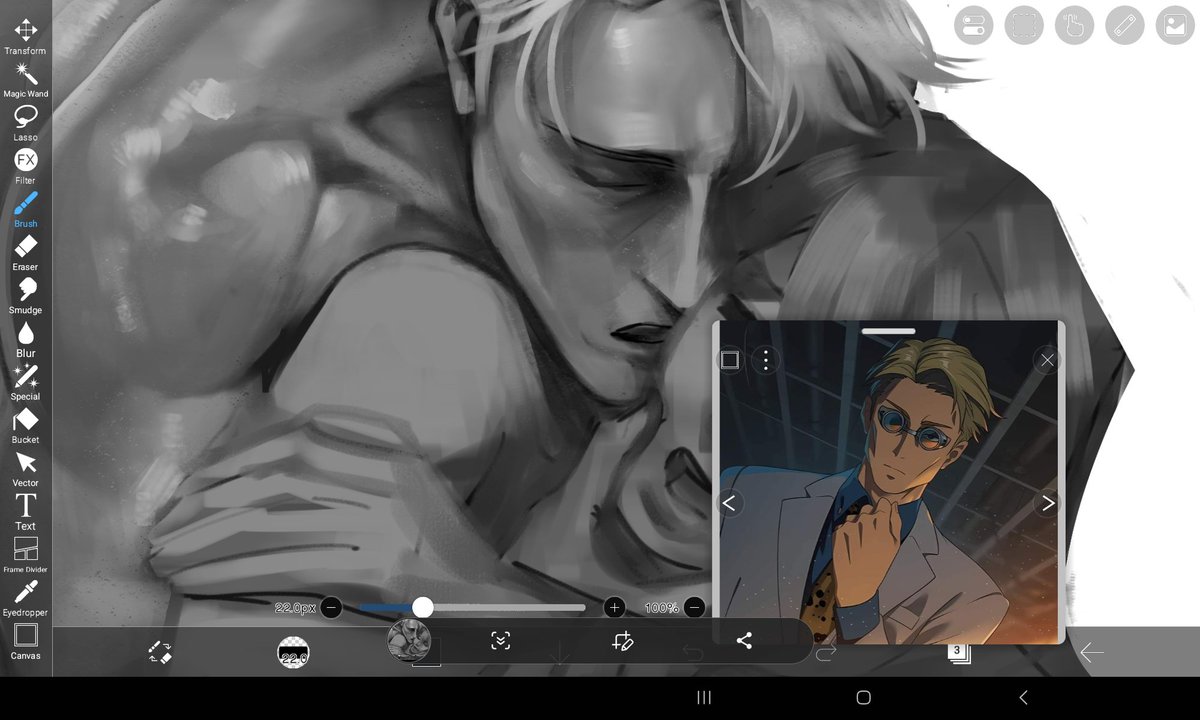Select the Bucket fill tool

[x=25, y=425]
